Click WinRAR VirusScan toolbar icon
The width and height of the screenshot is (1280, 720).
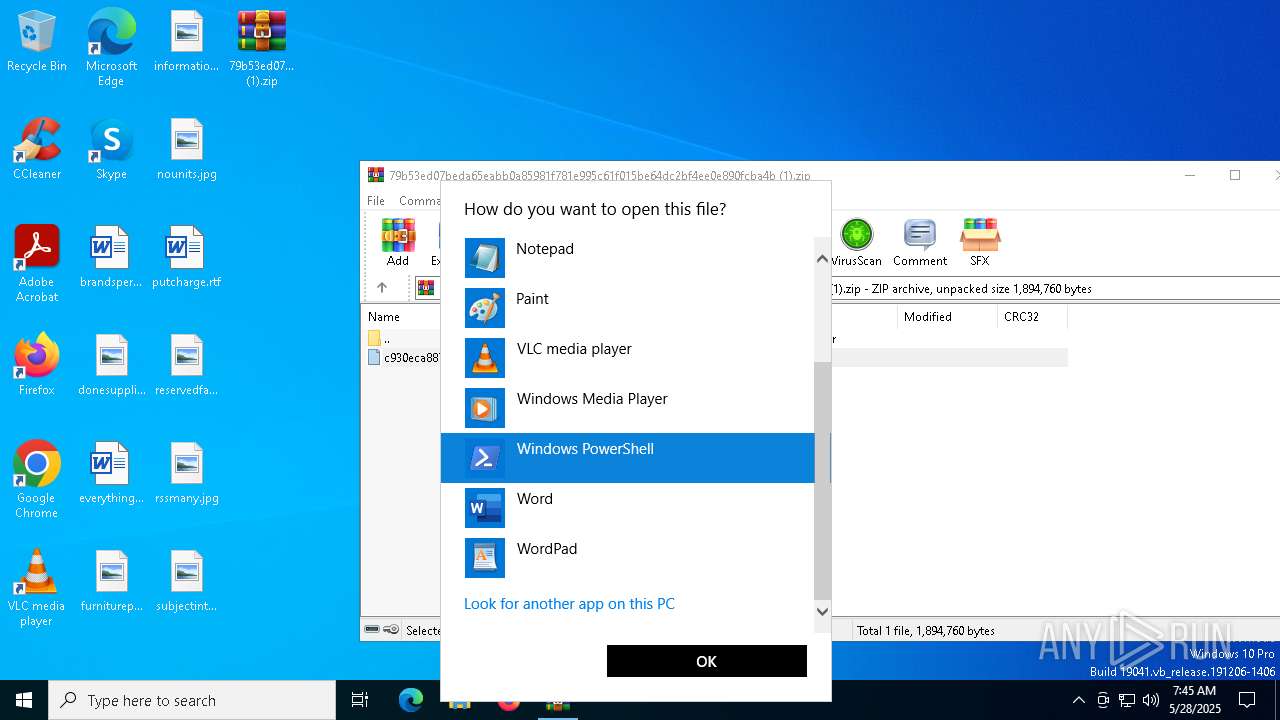[856, 243]
